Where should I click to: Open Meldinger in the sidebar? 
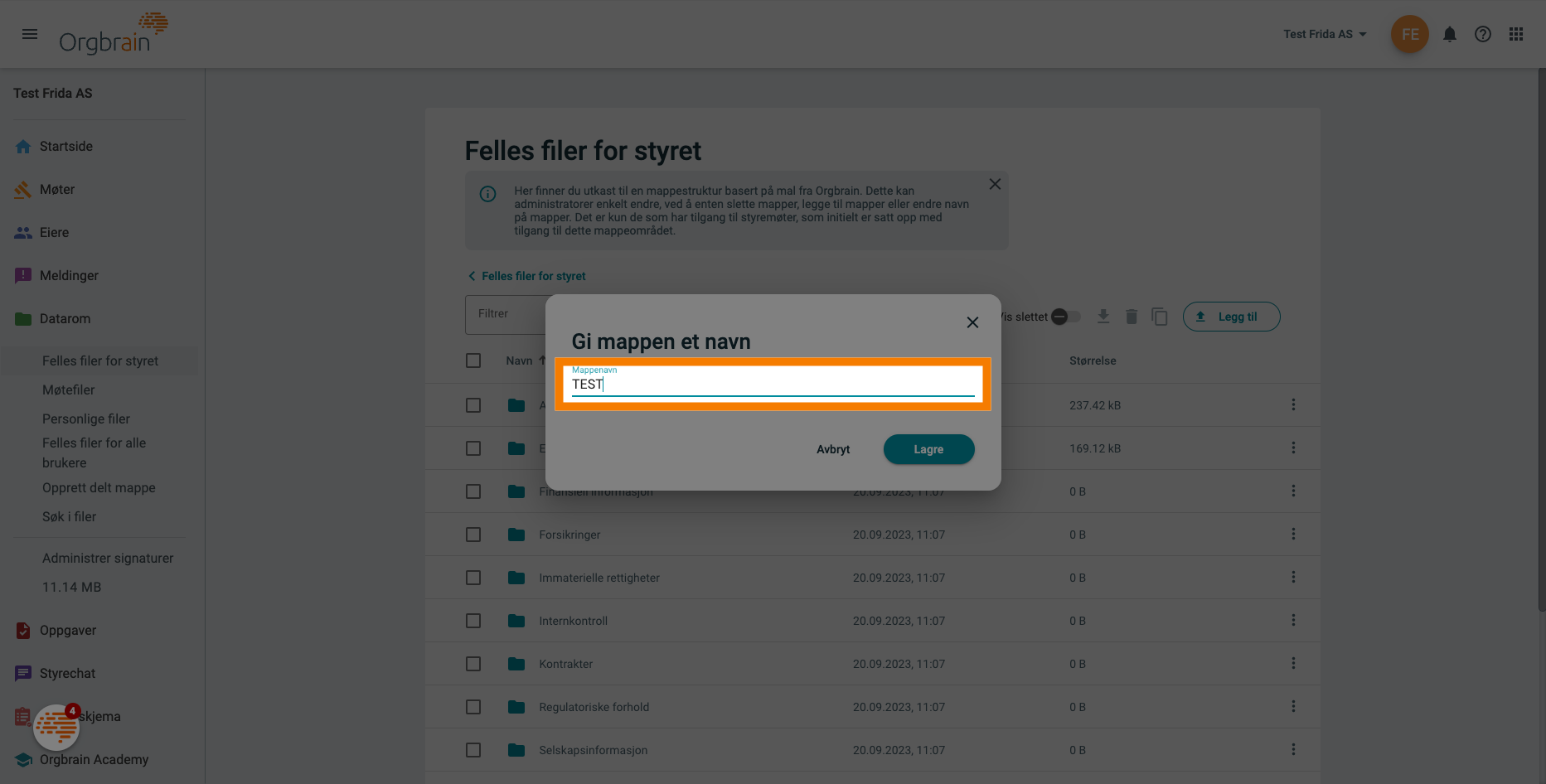[x=69, y=275]
